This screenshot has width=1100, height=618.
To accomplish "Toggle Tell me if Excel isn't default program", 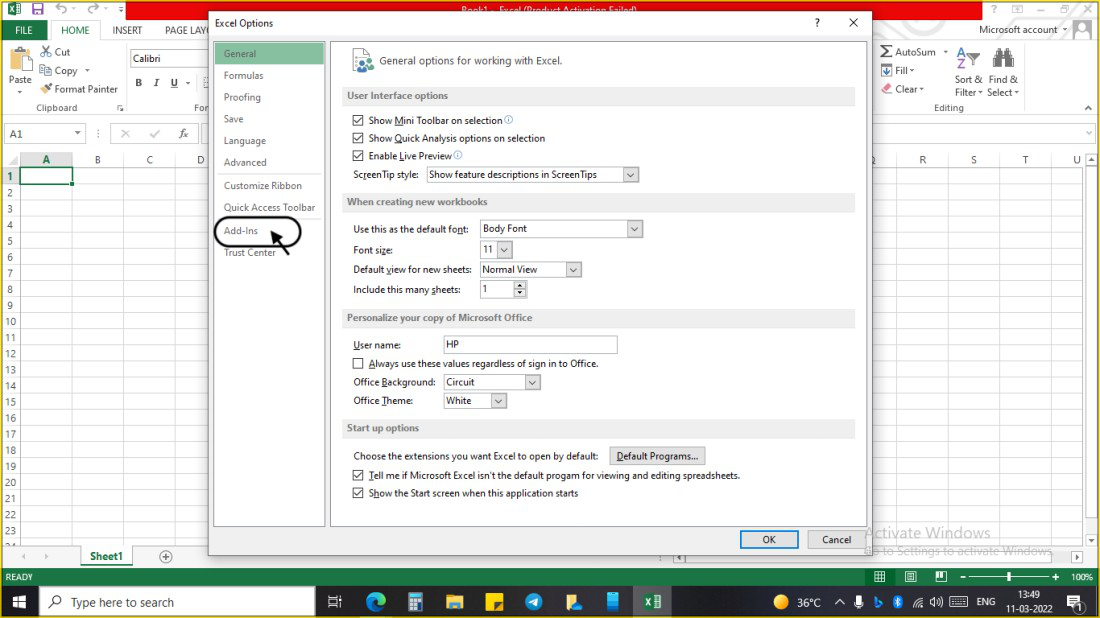I will pyautogui.click(x=358, y=476).
